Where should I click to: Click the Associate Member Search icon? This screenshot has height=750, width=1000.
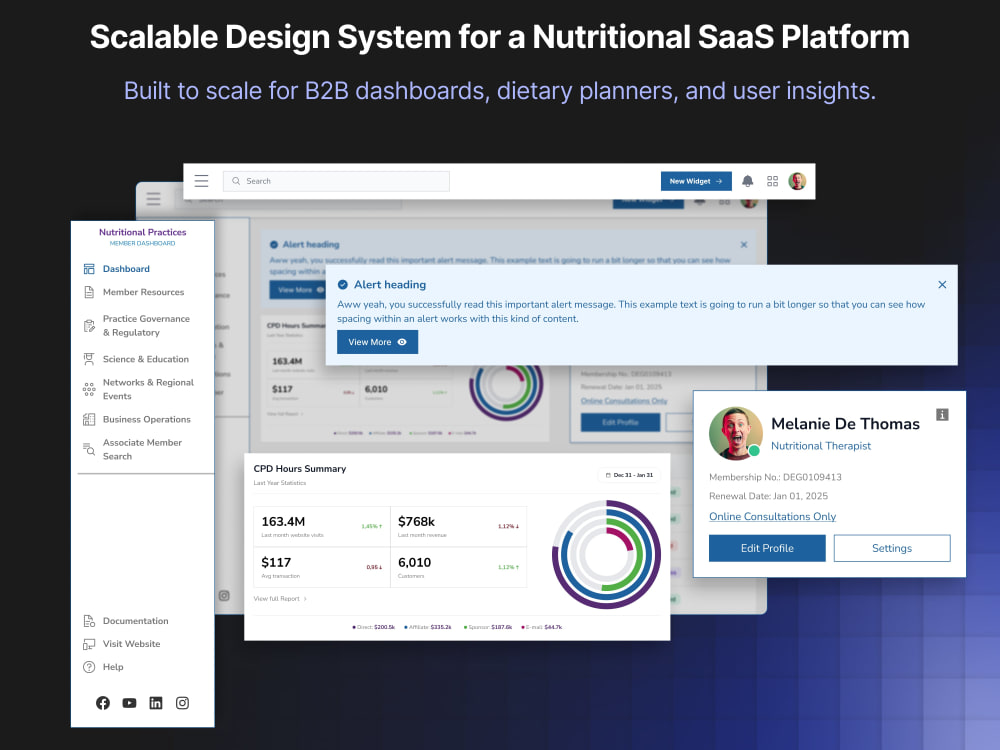(89, 449)
